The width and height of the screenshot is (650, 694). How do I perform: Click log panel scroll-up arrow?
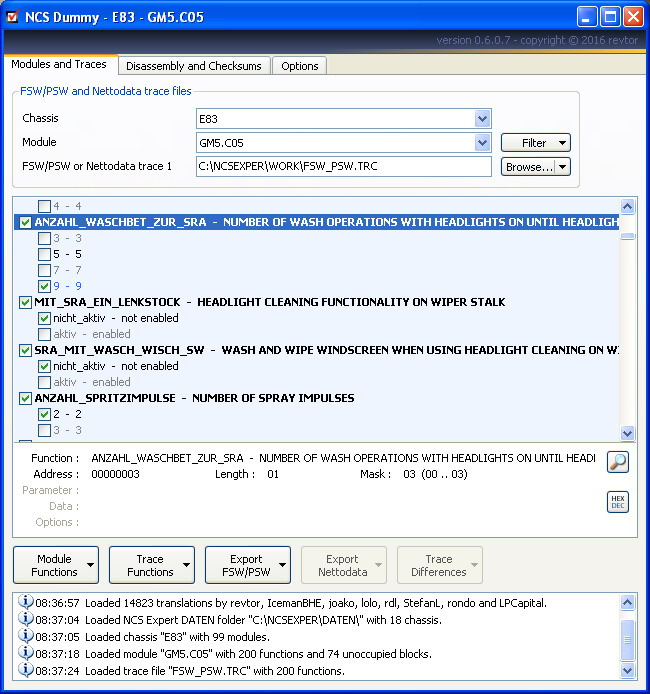tap(627, 602)
